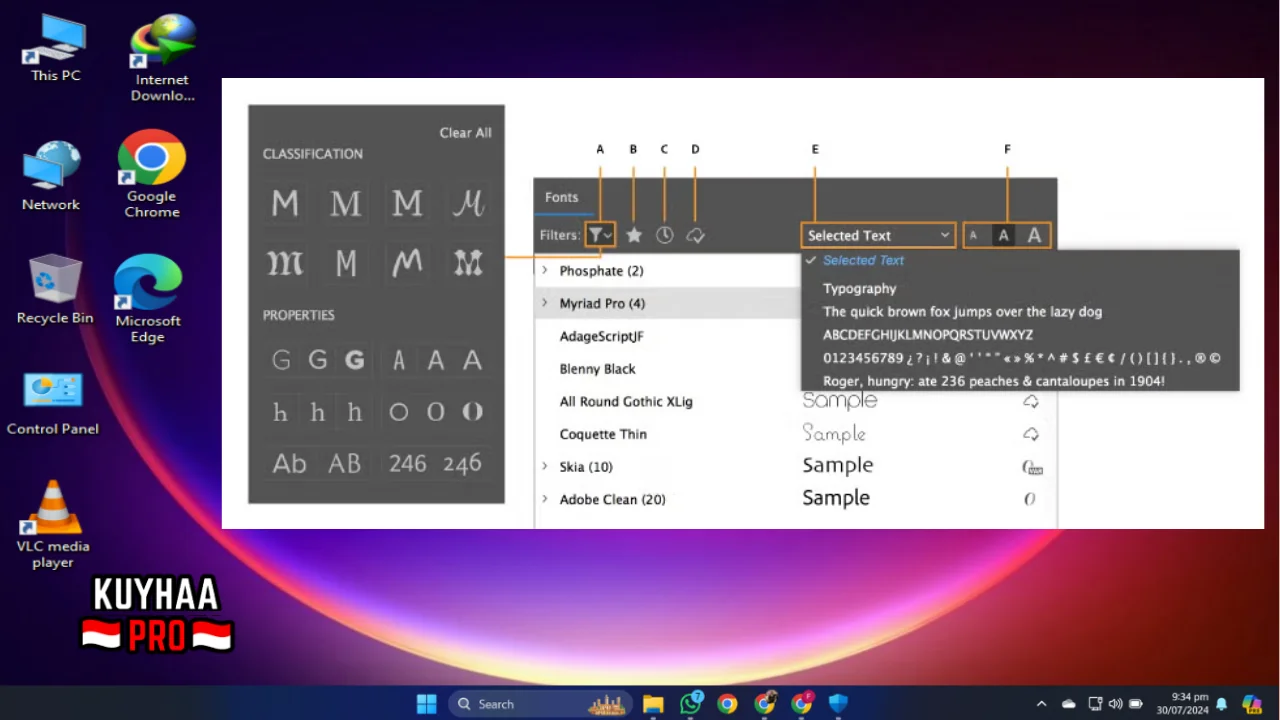
Task: Toggle the regular width A property
Action: point(435,360)
